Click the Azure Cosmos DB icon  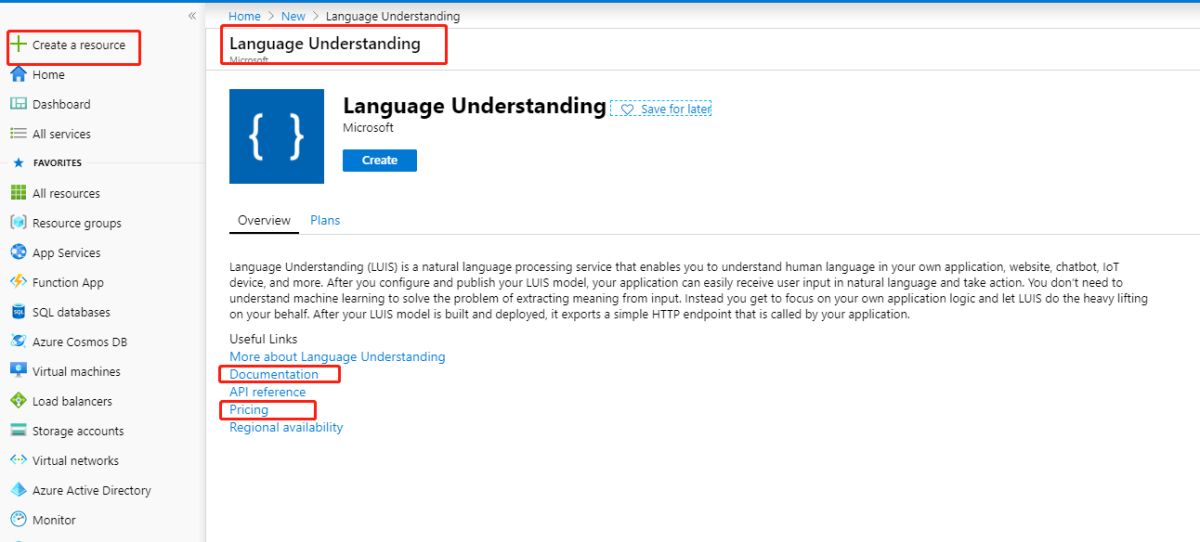tap(18, 342)
